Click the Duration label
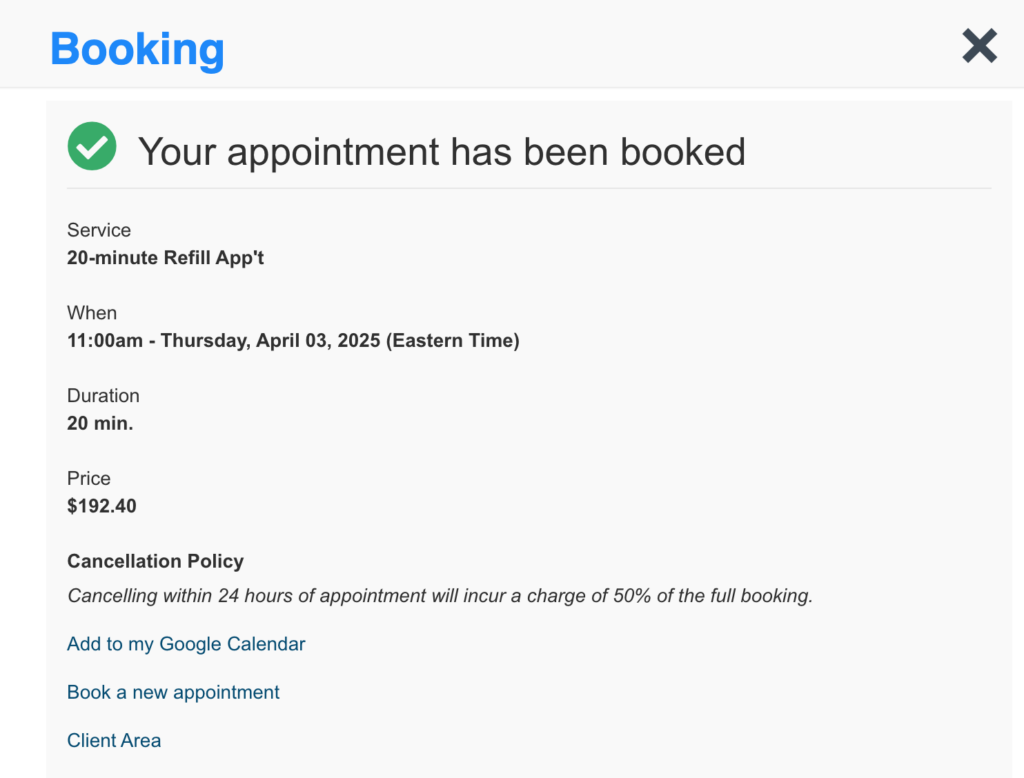Image resolution: width=1024 pixels, height=778 pixels. [x=103, y=396]
